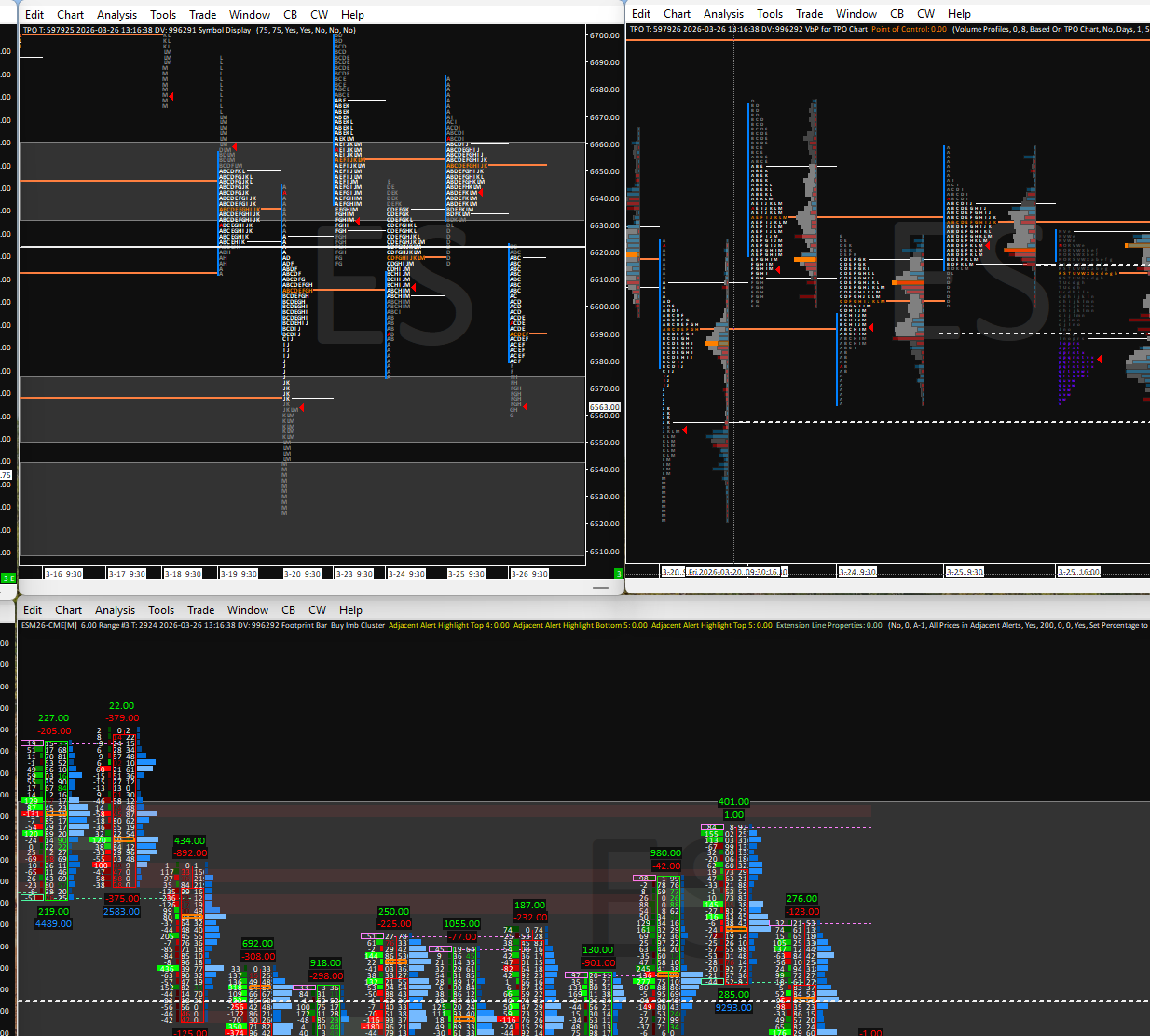Click '3-19 9:30' date label on time axis
This screenshot has width=1150, height=1036.
(x=239, y=574)
